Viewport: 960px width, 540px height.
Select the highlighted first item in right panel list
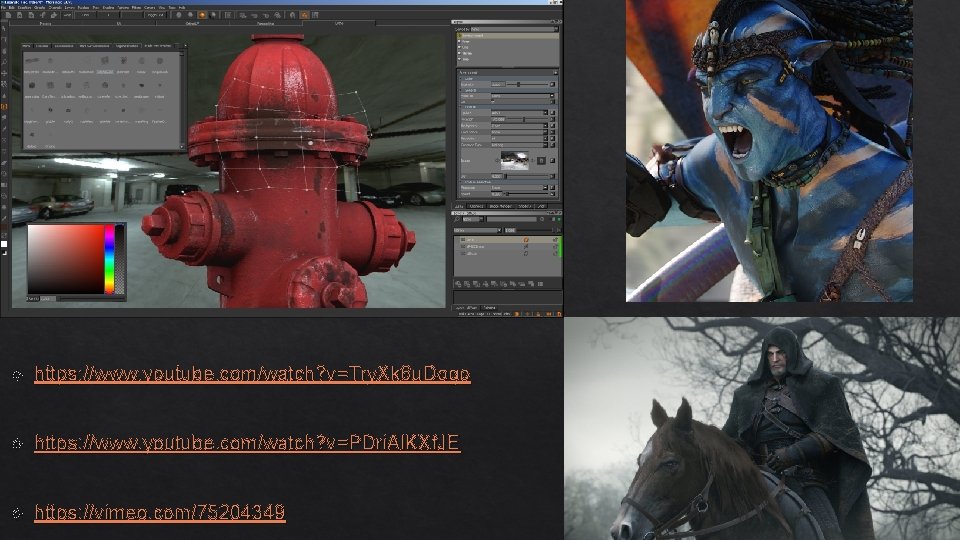[x=508, y=36]
